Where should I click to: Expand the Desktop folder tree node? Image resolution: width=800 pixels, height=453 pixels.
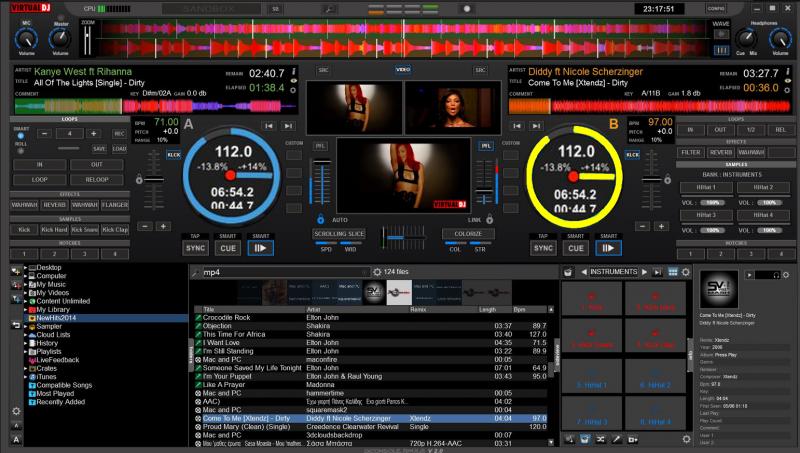[26, 267]
